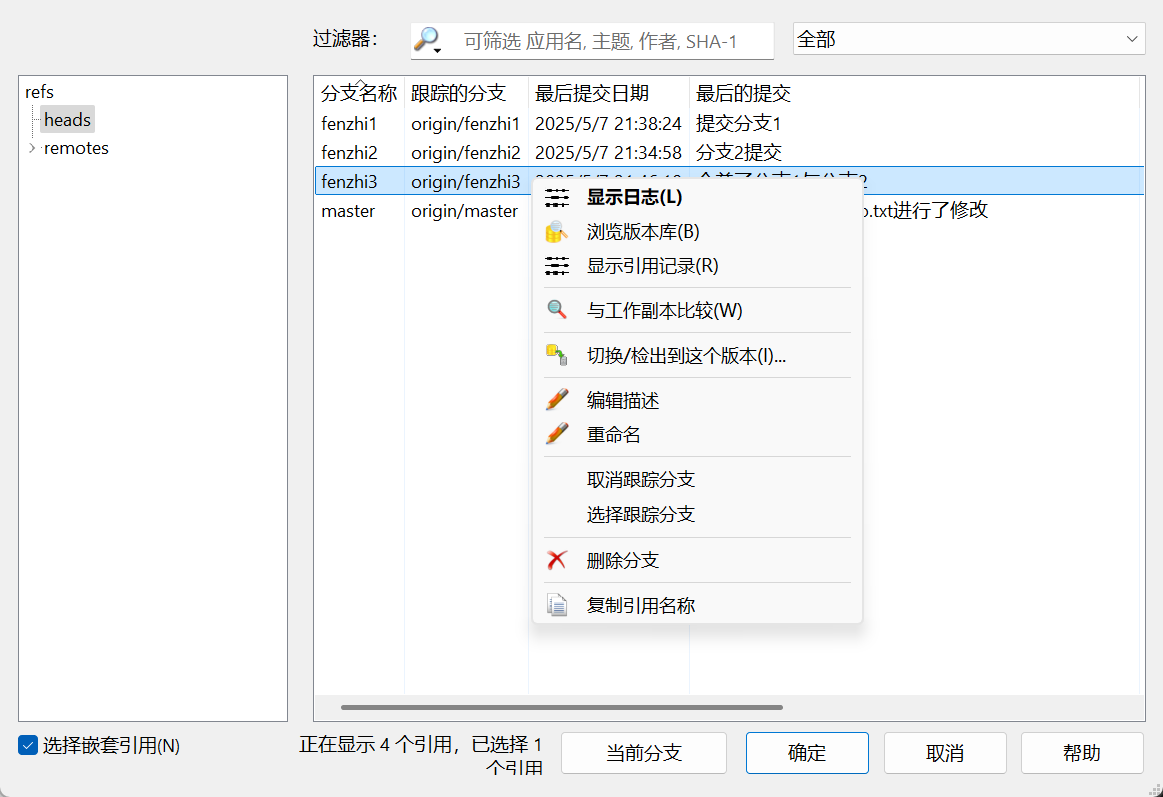Click the 当前分支 button
1163x797 pixels.
(x=643, y=753)
